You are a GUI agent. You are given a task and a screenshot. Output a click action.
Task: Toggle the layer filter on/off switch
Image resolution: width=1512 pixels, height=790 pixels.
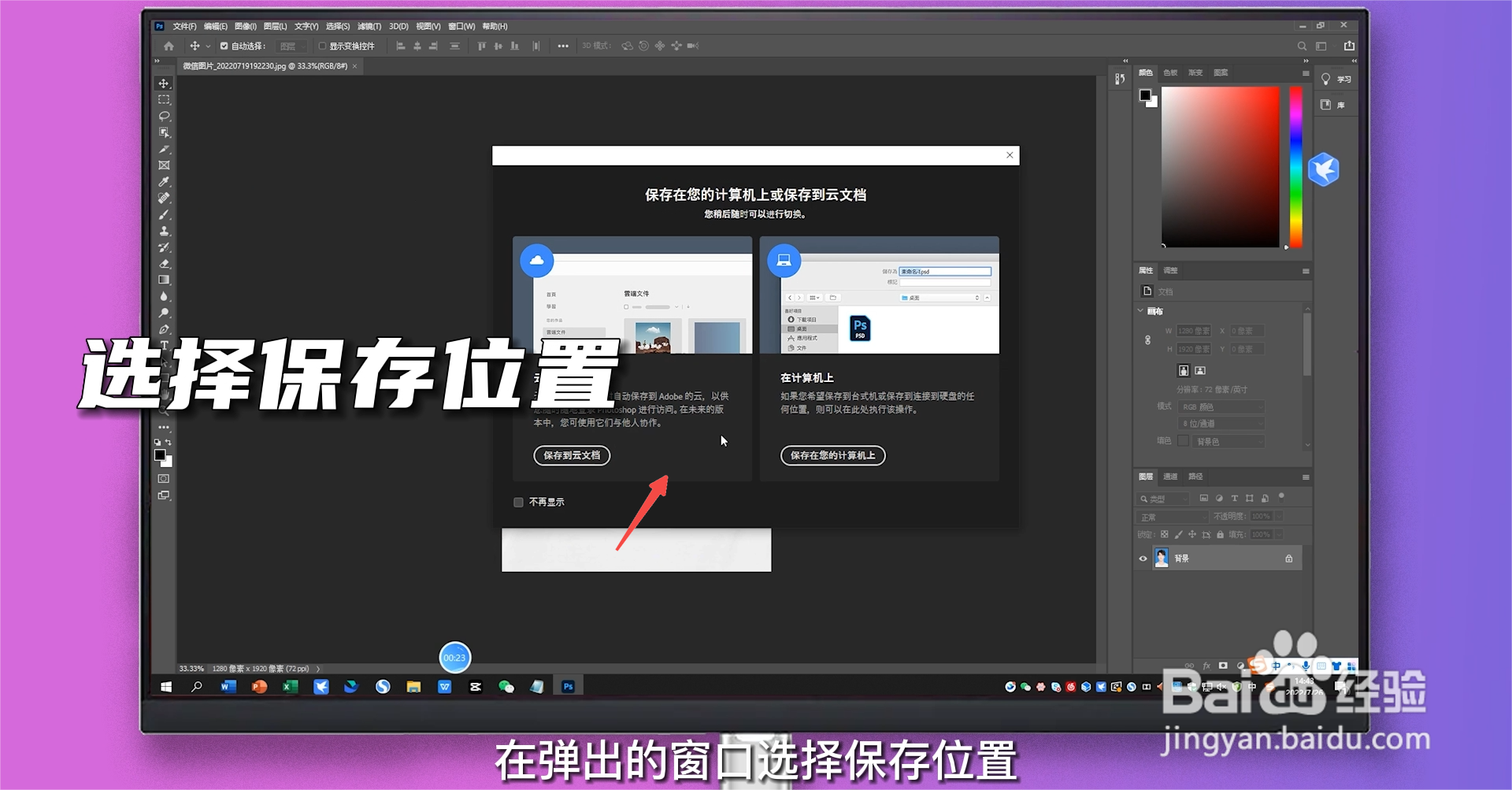(x=1281, y=496)
